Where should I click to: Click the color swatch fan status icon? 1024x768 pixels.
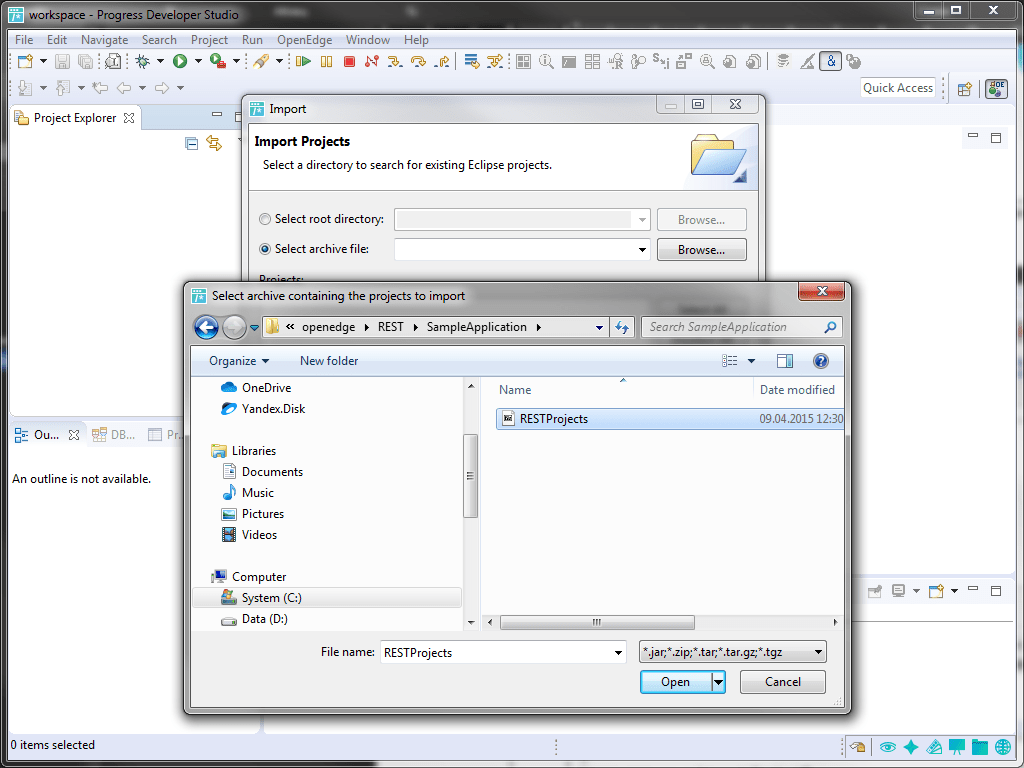pyautogui.click(x=934, y=746)
